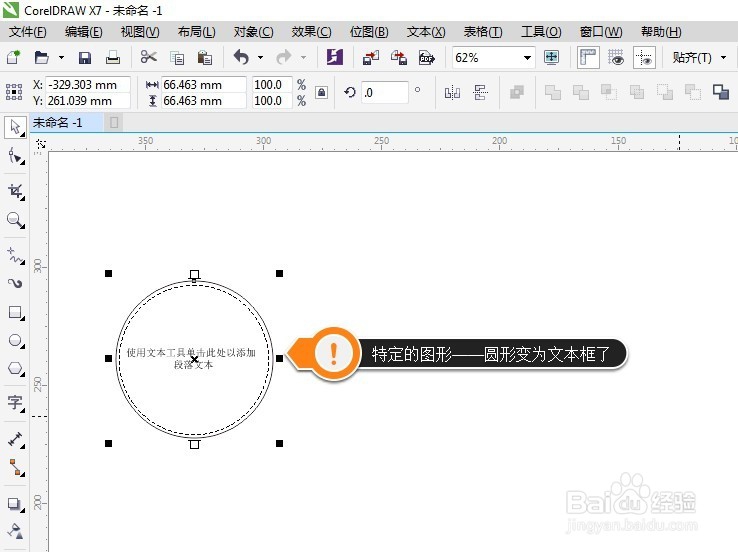The image size is (738, 552).
Task: Open the 对象(C) menu
Action: (x=253, y=32)
